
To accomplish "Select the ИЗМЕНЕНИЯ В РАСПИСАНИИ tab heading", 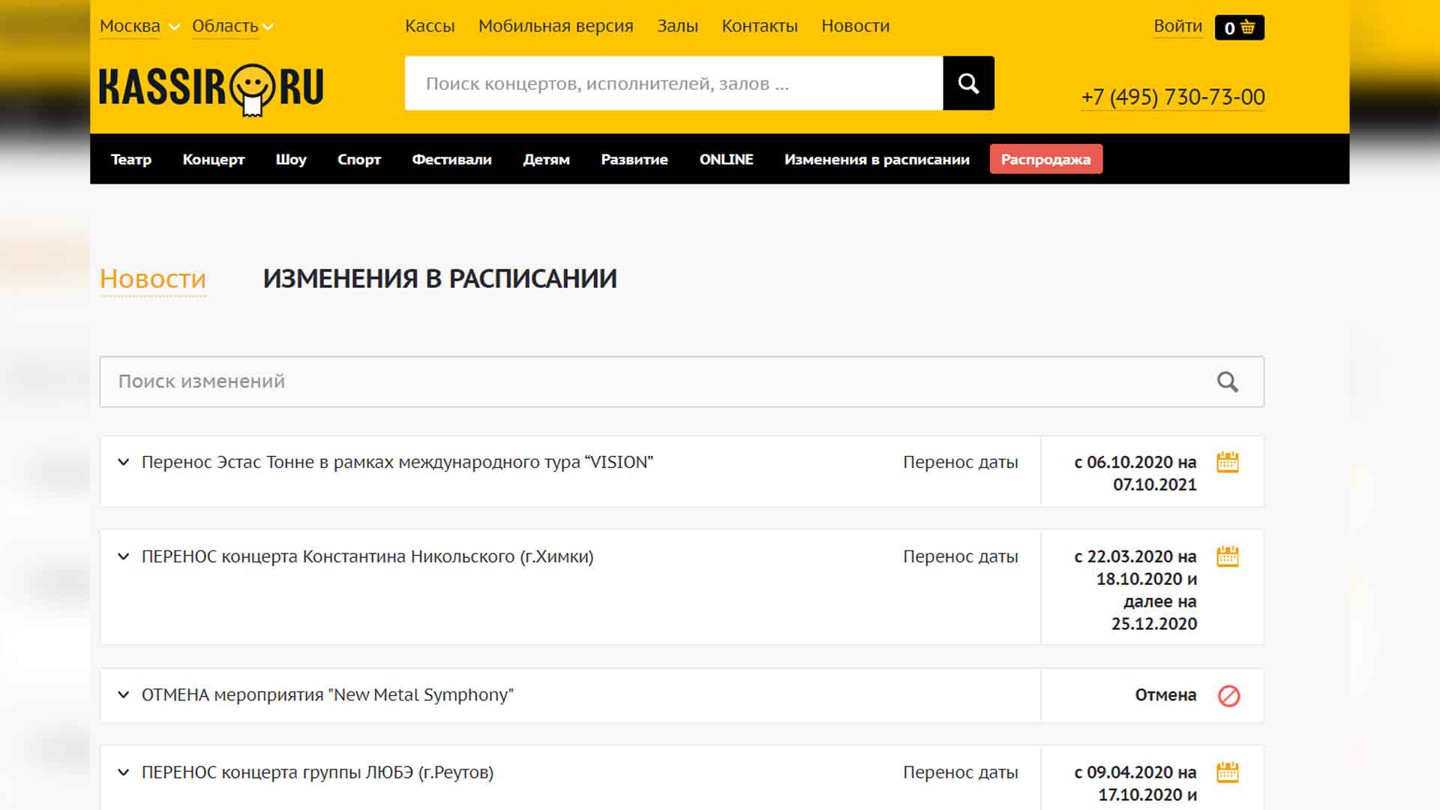I will coord(440,279).
